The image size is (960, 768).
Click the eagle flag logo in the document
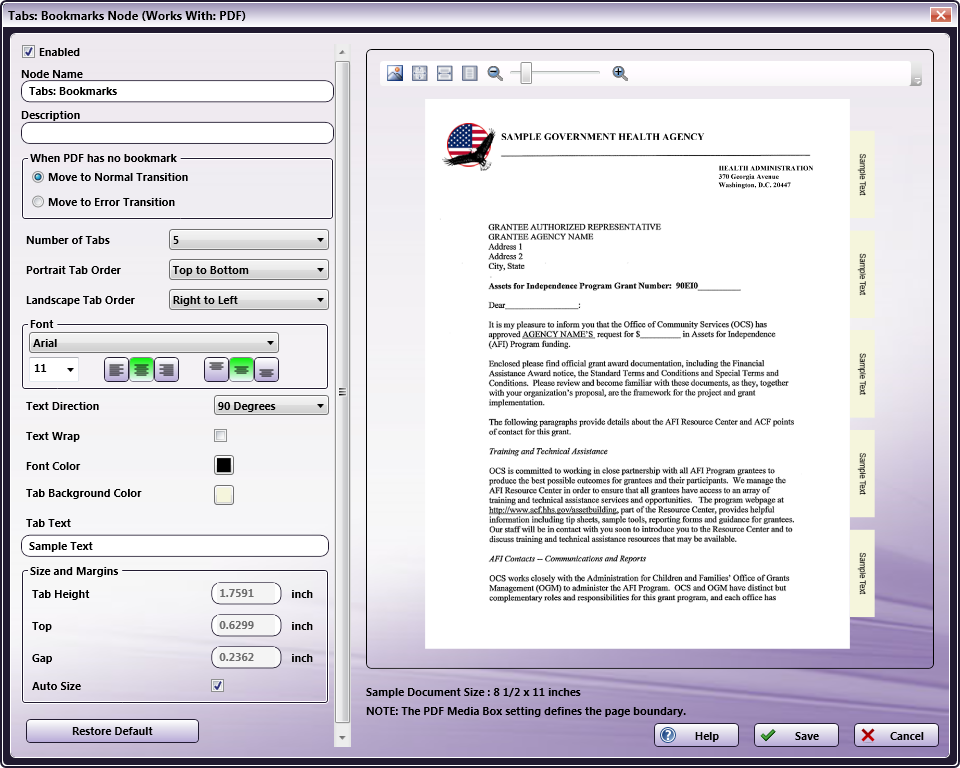469,146
